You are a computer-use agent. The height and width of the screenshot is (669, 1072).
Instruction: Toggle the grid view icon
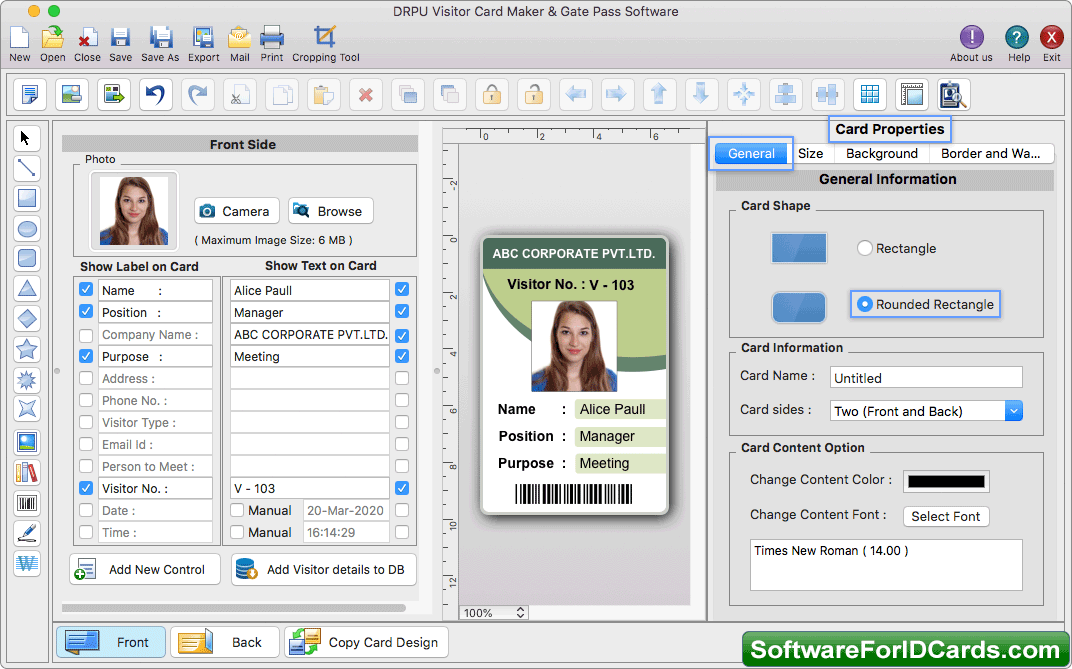pos(870,94)
